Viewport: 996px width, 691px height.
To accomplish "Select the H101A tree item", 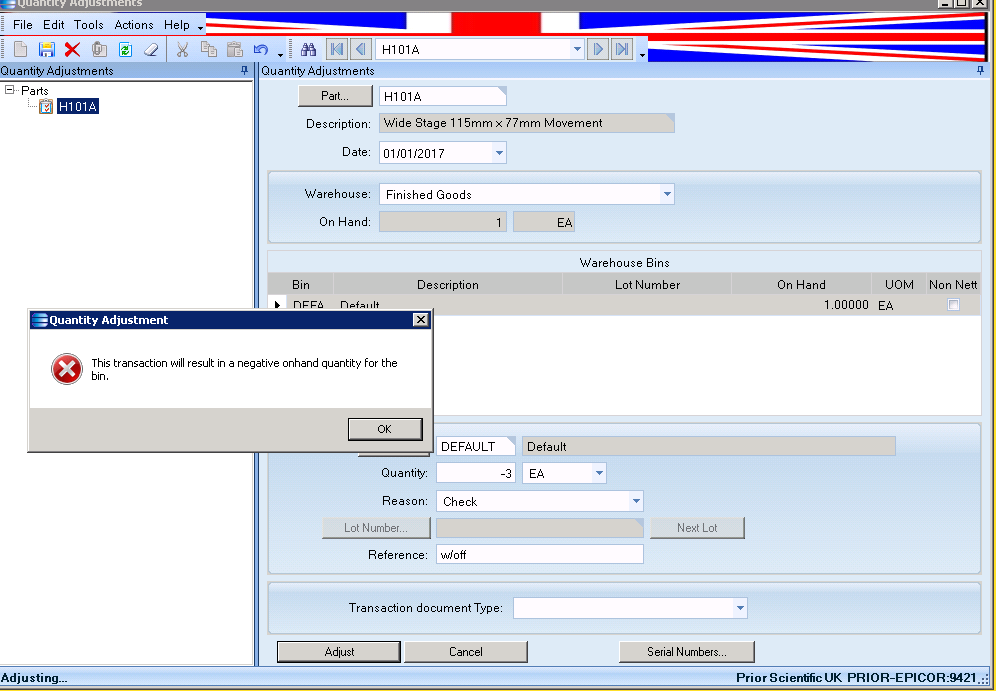I will [x=77, y=106].
